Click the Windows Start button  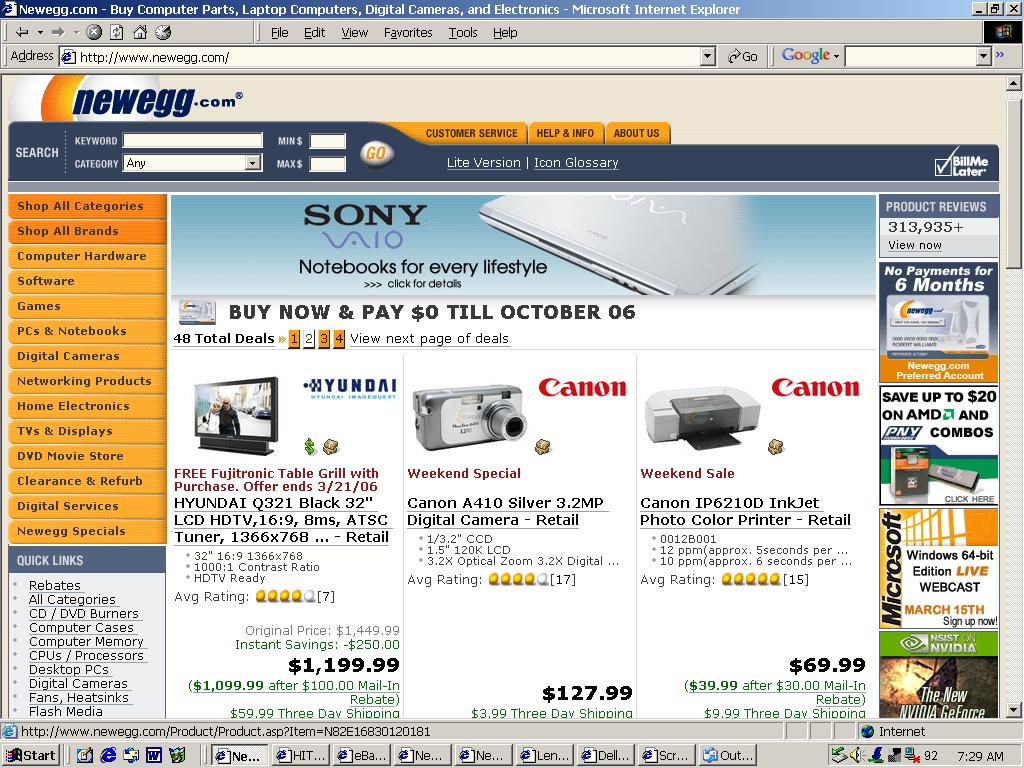31,756
